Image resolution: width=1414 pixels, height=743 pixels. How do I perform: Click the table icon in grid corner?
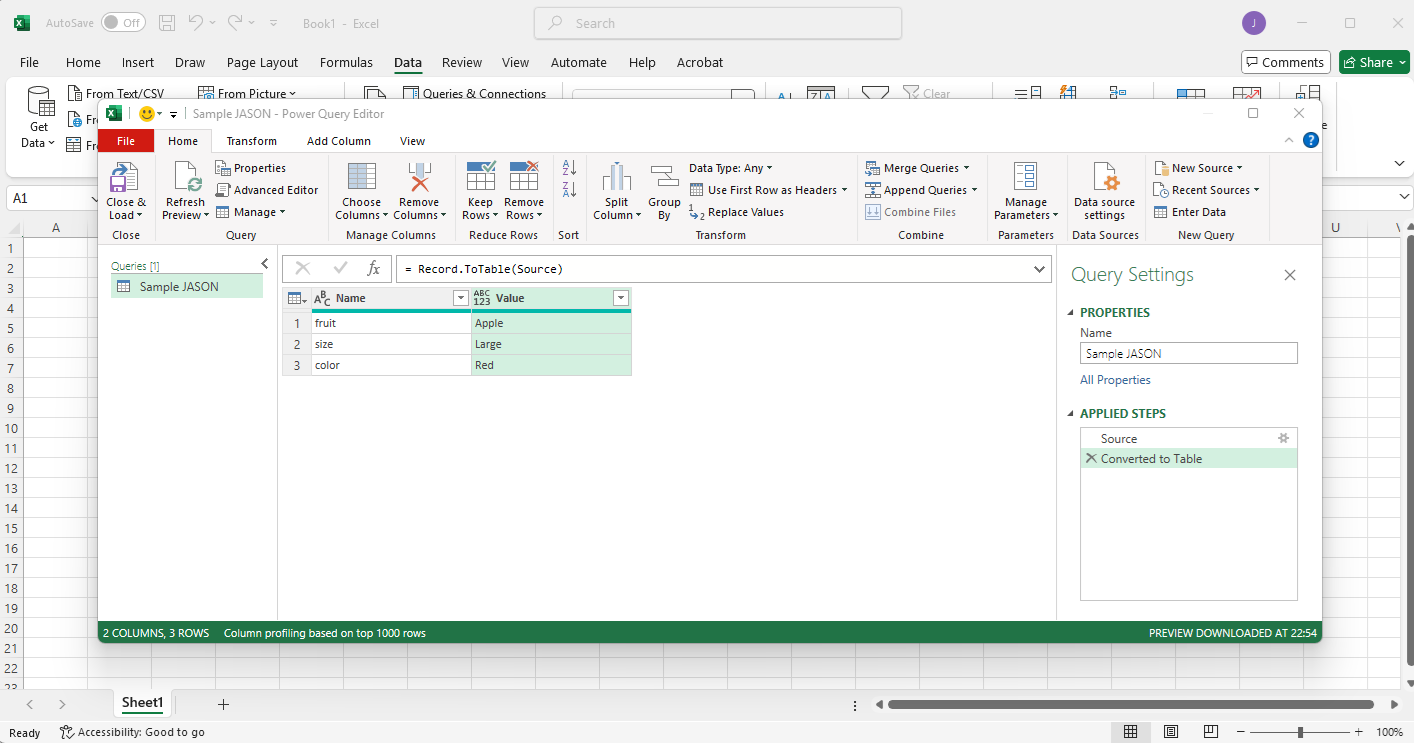296,298
